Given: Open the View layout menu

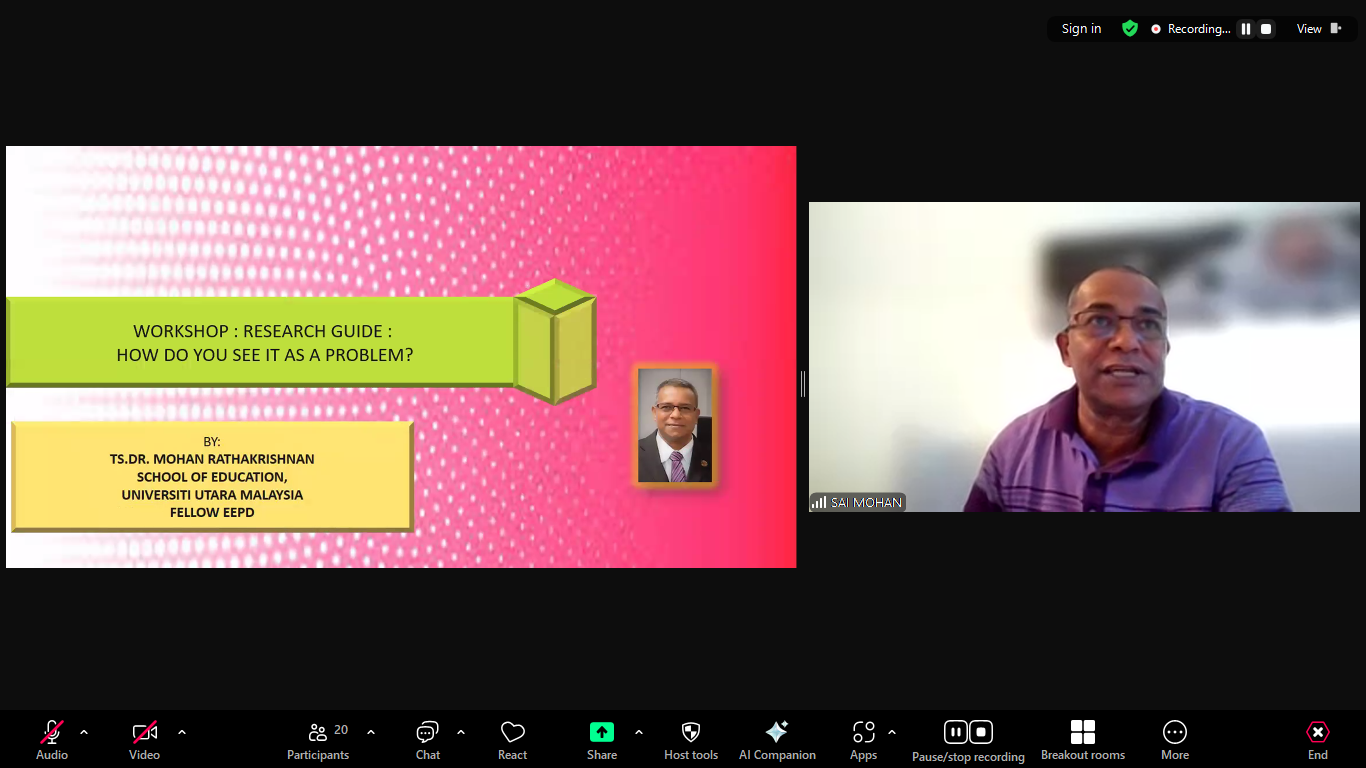Looking at the screenshot, I should click(1318, 29).
